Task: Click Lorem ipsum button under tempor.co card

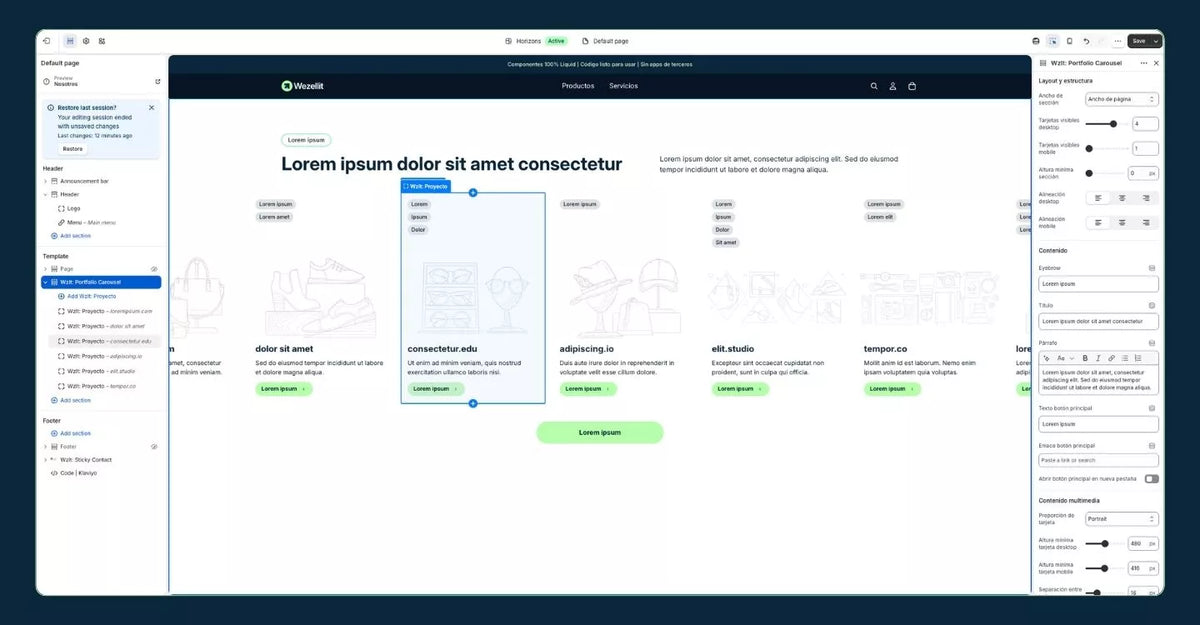Action: (891, 389)
